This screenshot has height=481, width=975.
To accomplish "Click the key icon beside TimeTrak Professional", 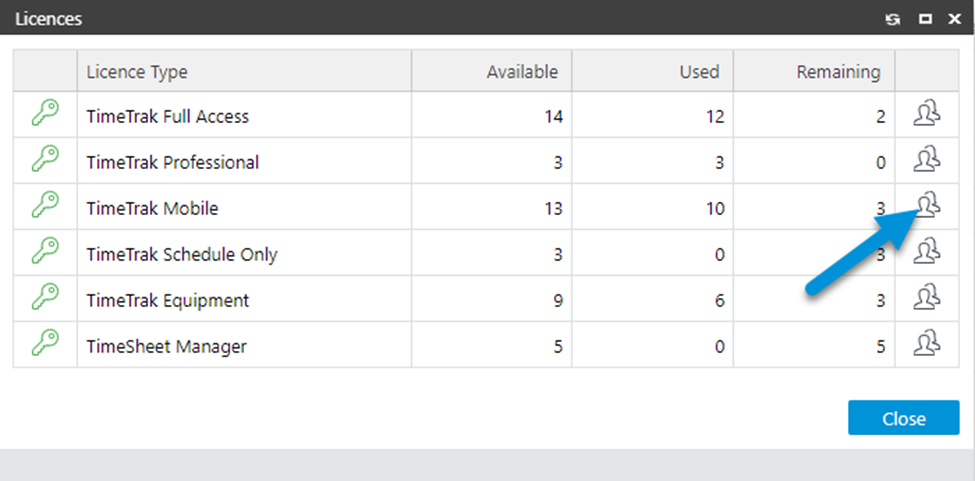I will click(x=45, y=162).
